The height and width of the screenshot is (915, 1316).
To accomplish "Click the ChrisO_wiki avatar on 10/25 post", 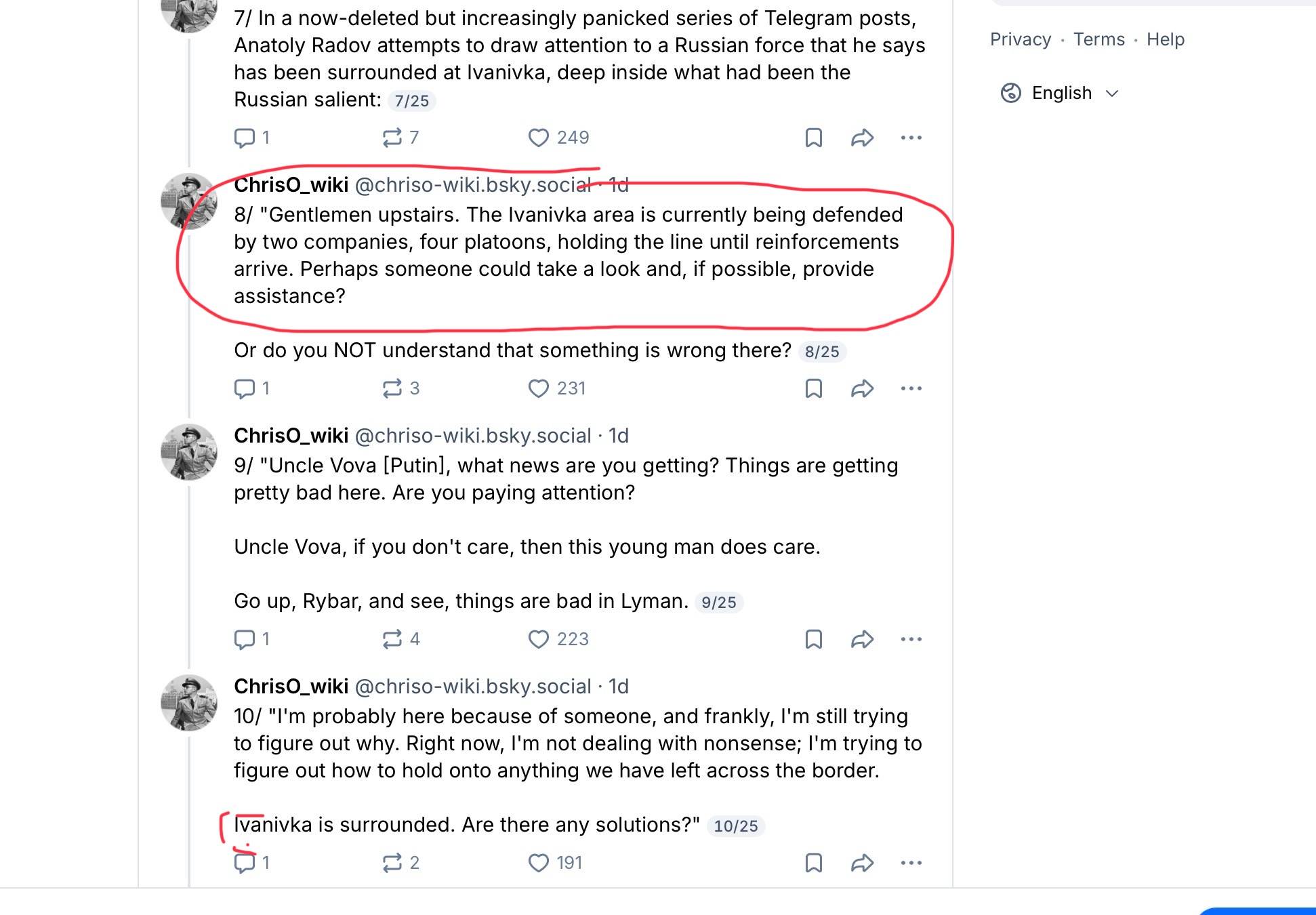I will coord(189,703).
